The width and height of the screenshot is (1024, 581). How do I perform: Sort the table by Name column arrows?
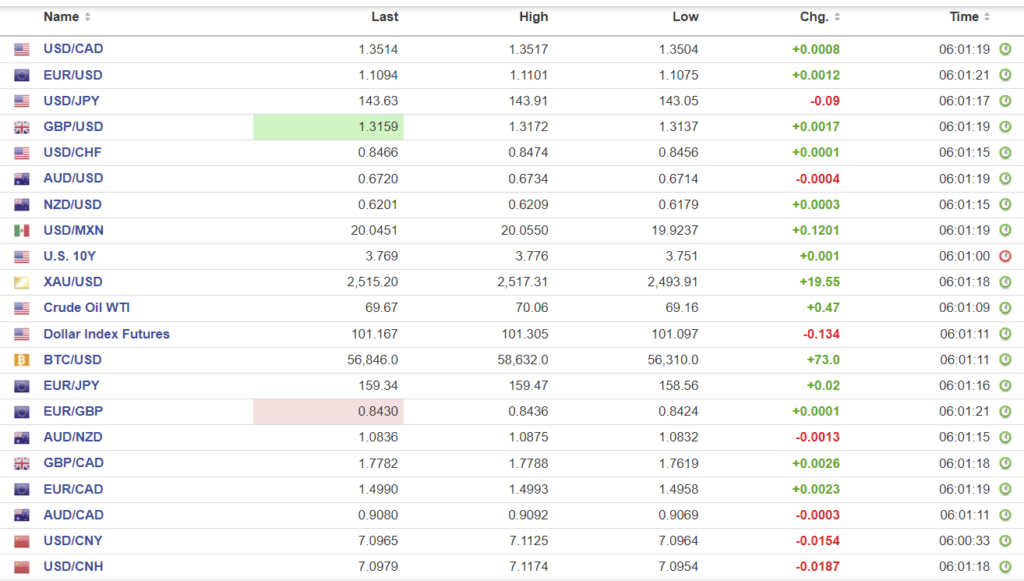pos(87,17)
